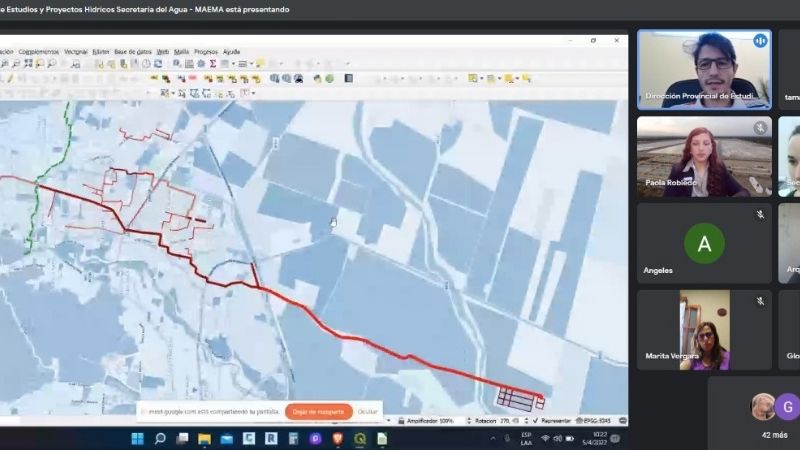Click the taskbar search icon
This screenshot has width=800, height=450.
[159, 438]
